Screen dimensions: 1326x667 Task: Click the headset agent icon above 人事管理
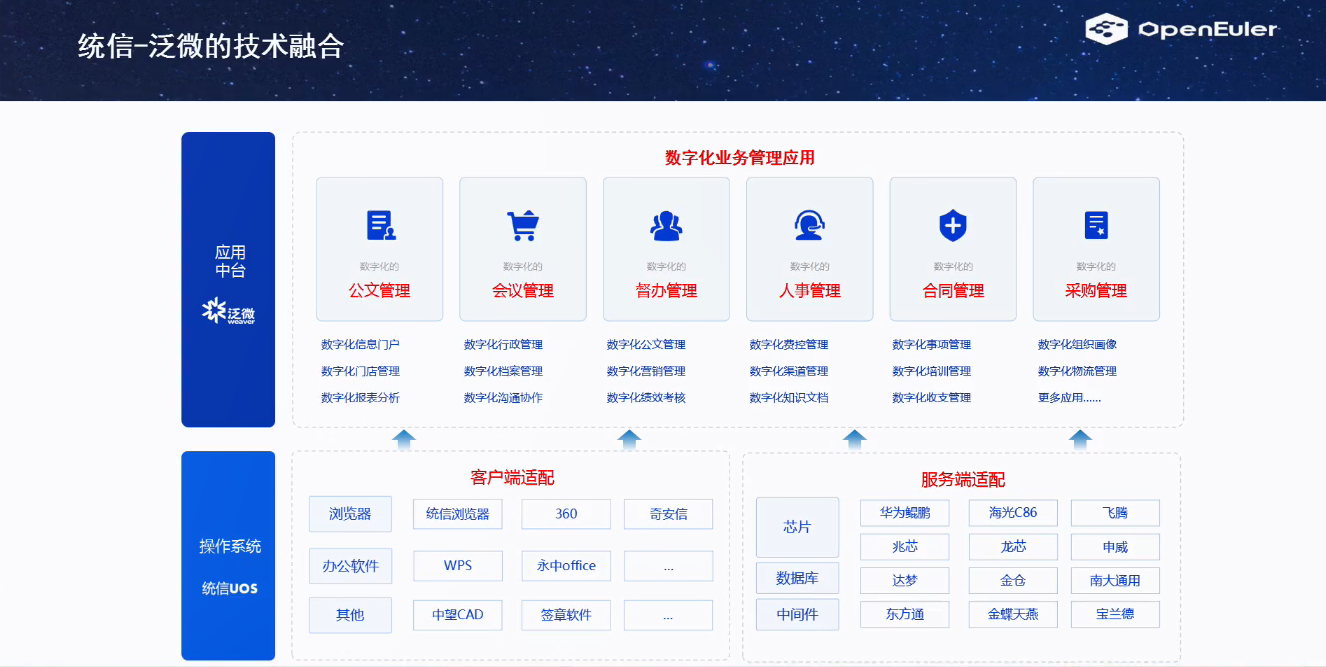point(809,226)
